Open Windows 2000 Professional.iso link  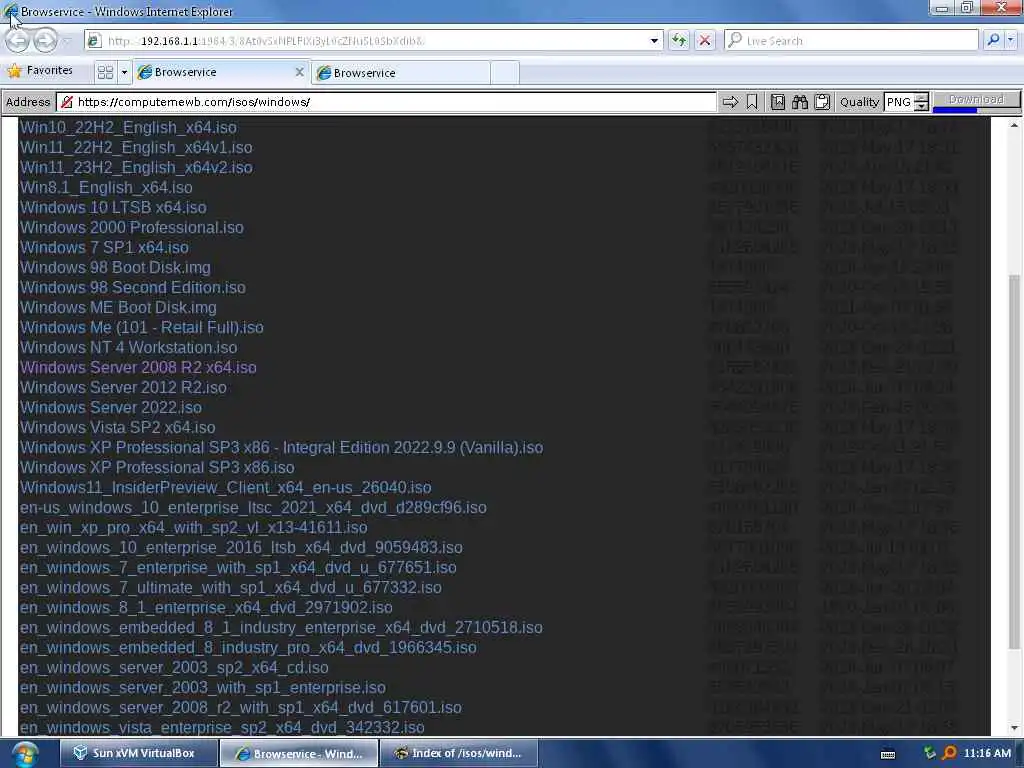coord(131,227)
